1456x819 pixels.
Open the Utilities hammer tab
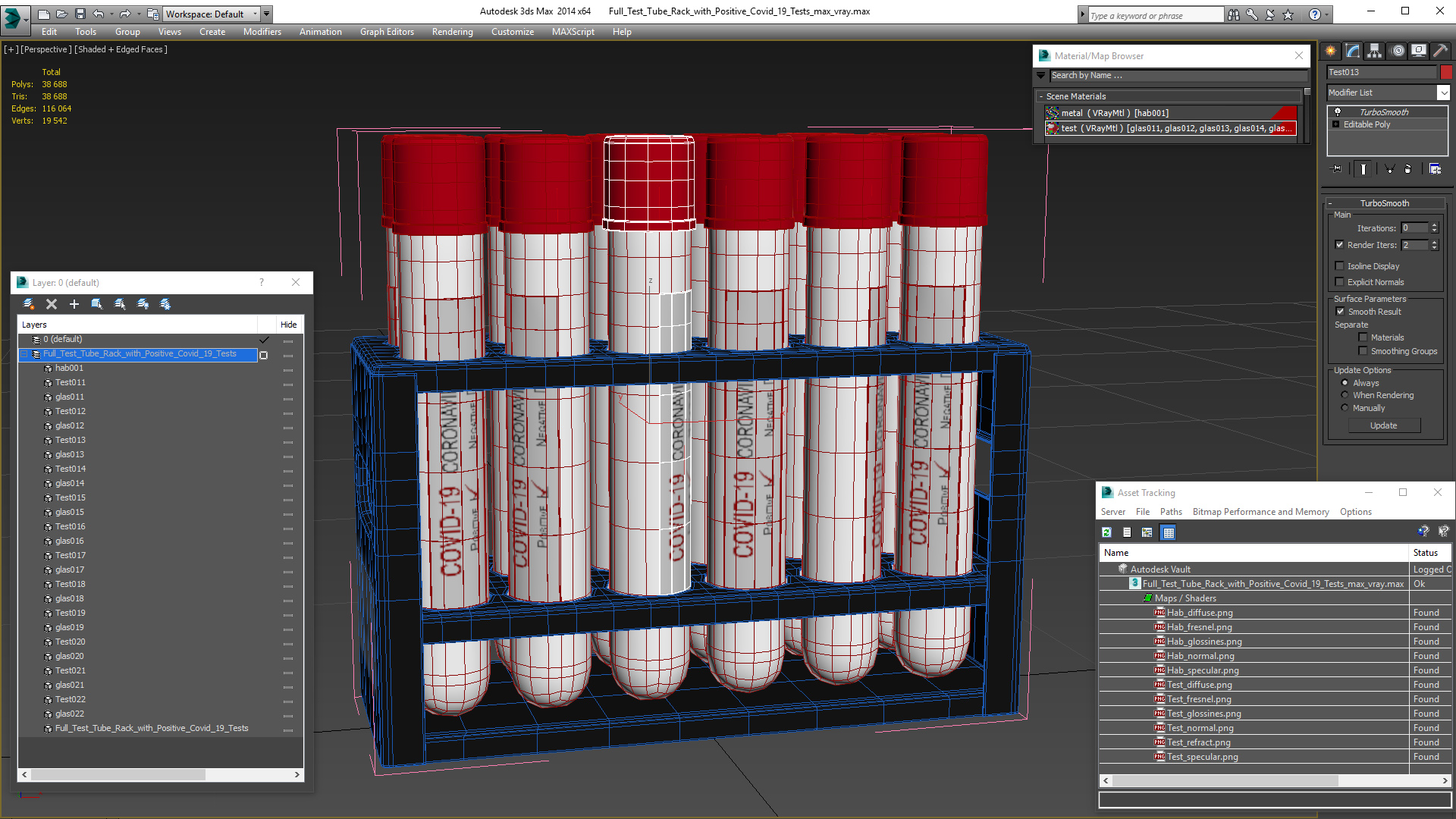pos(1440,51)
